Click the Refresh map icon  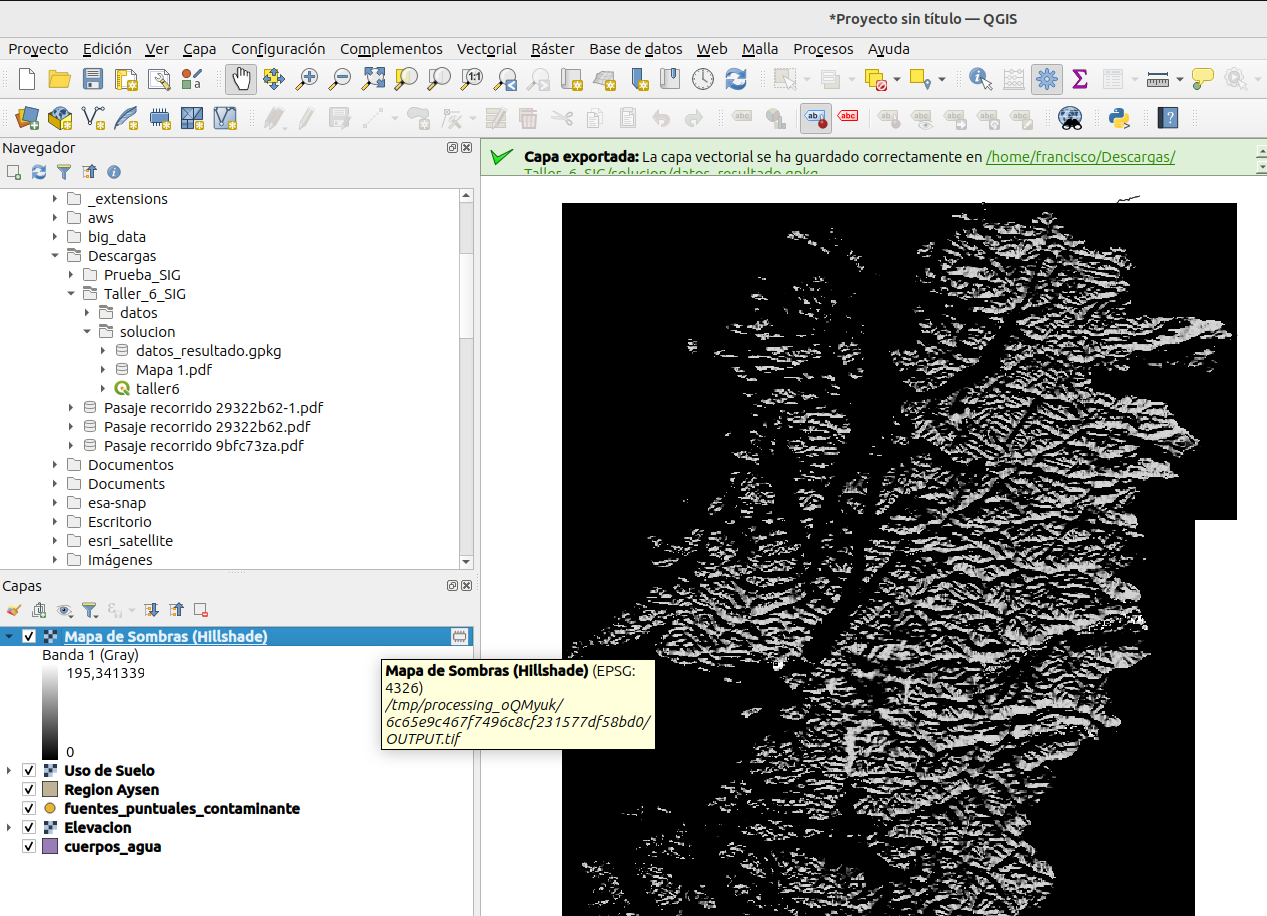pos(736,79)
